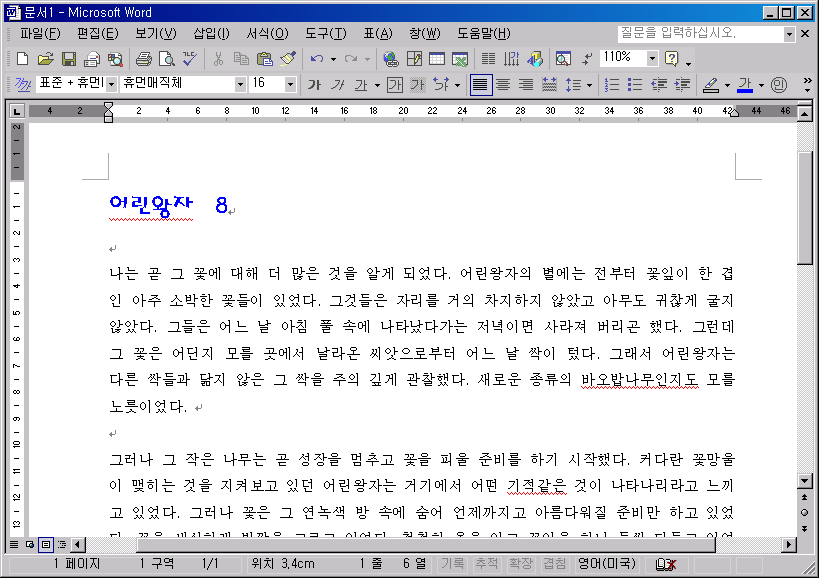Click 영어(미국) language in the status bar
This screenshot has height=578, width=819.
point(605,564)
